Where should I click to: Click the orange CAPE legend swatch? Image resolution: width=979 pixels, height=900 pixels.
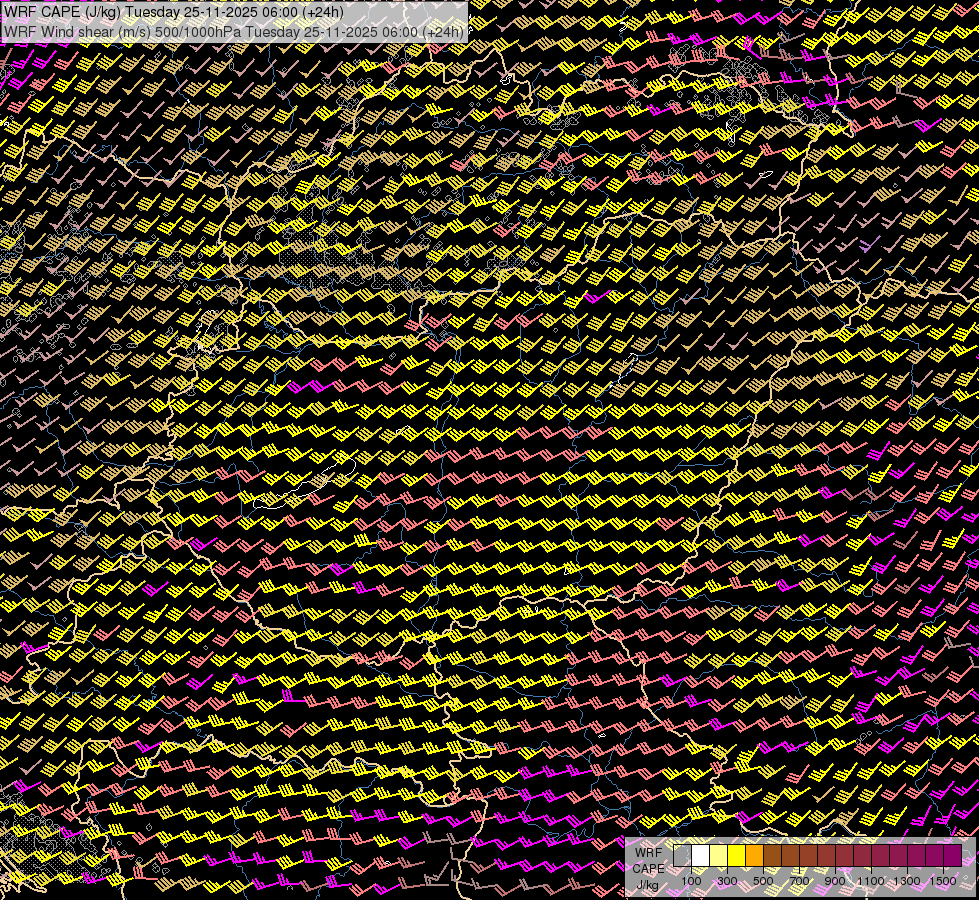click(754, 855)
